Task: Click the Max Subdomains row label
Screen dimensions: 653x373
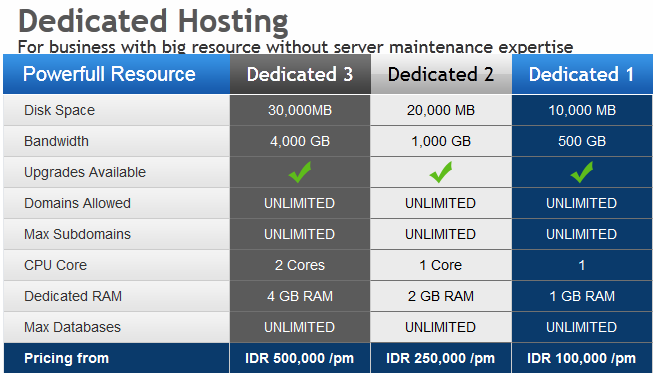Action: 77,234
